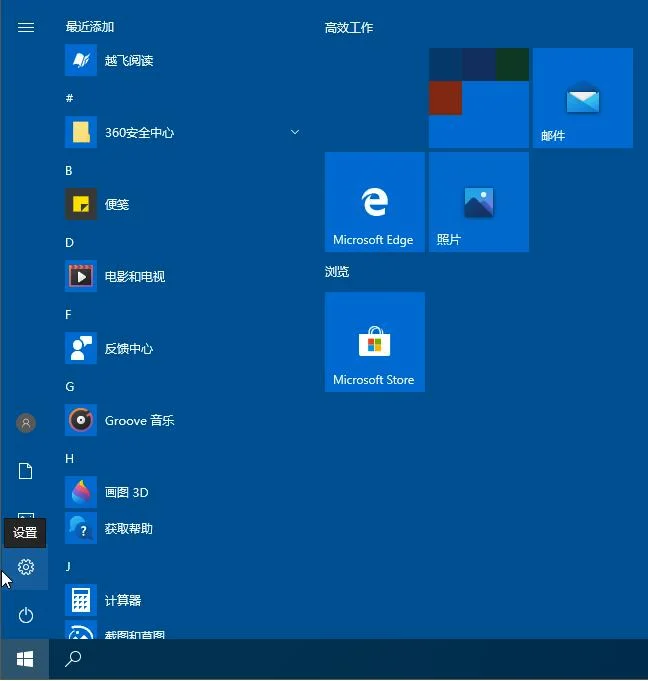Open the 照片 photos tile
Screen dimensions: 648x681
coord(479,202)
